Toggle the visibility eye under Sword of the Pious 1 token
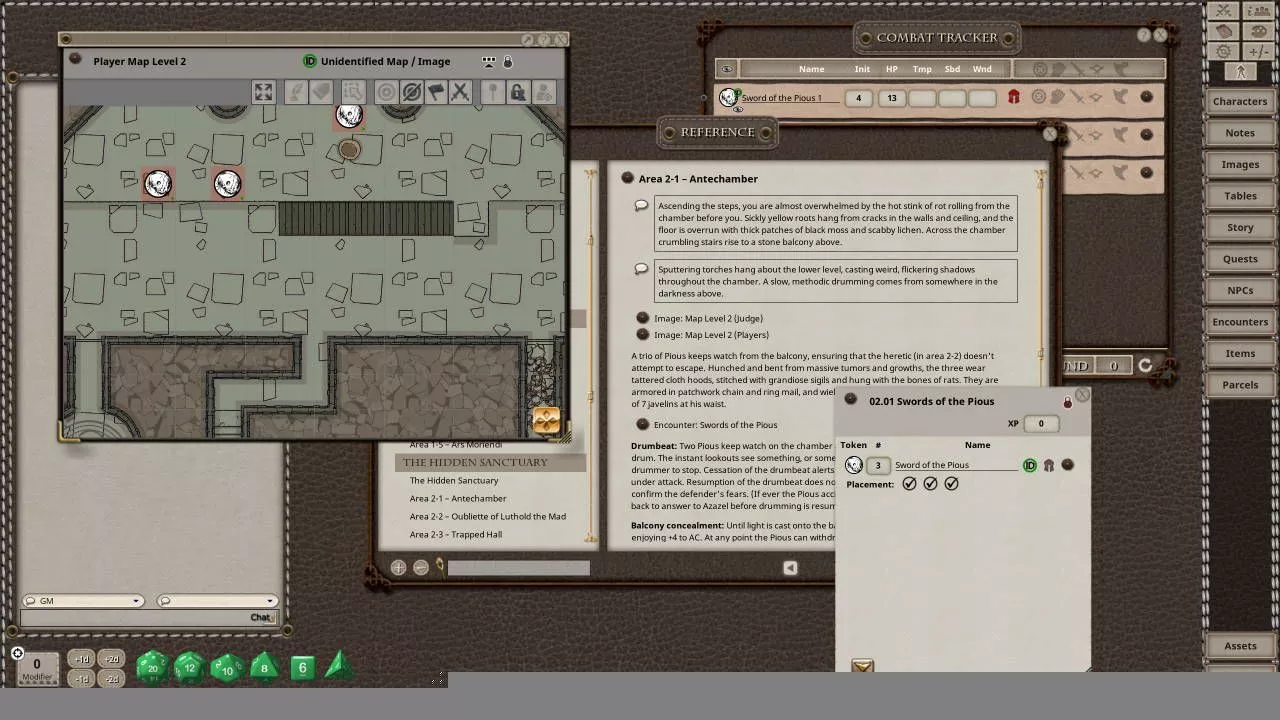This screenshot has height=720, width=1280. (x=738, y=109)
